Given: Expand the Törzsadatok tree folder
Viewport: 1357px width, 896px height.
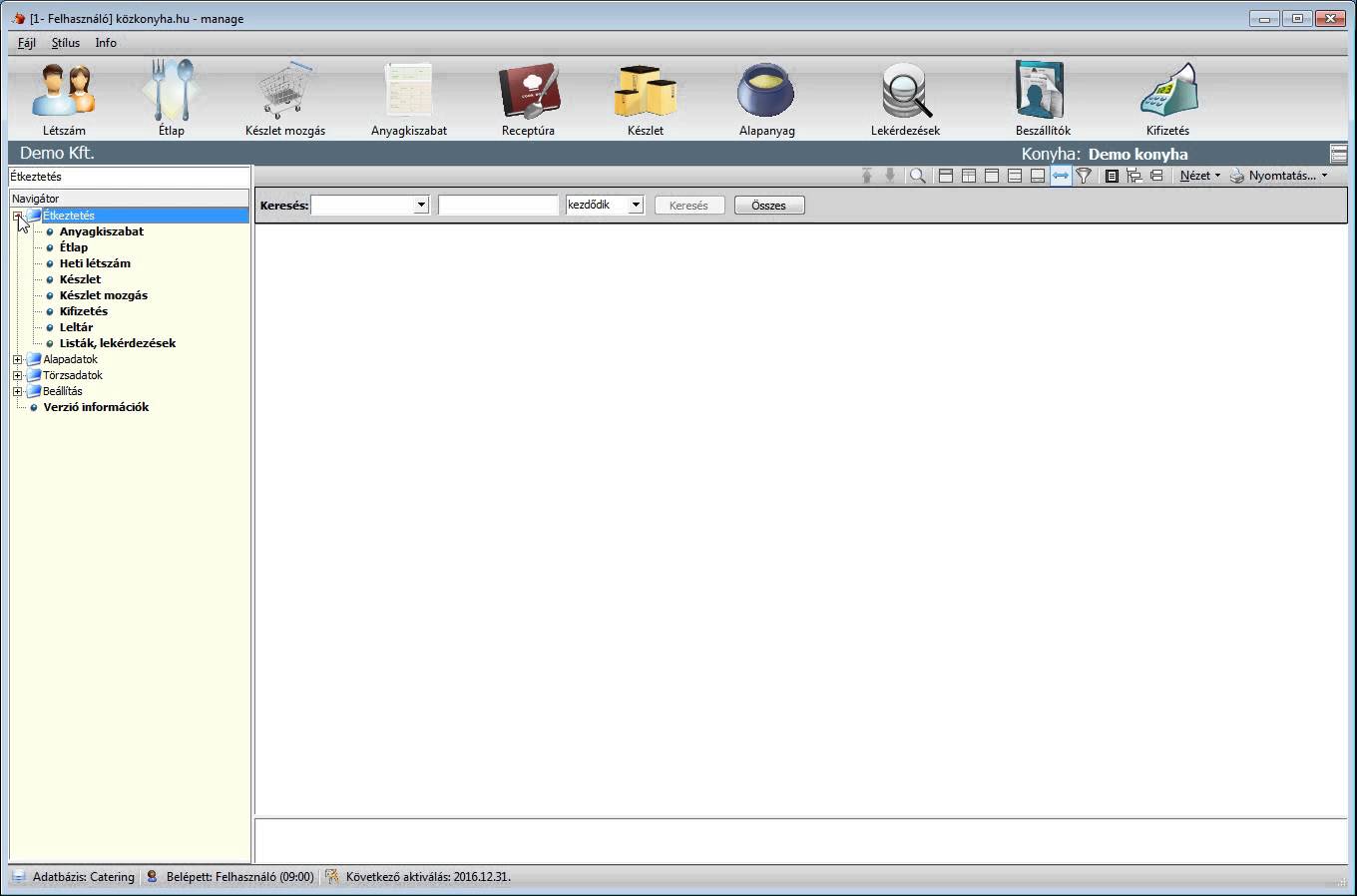Looking at the screenshot, I should 17,375.
